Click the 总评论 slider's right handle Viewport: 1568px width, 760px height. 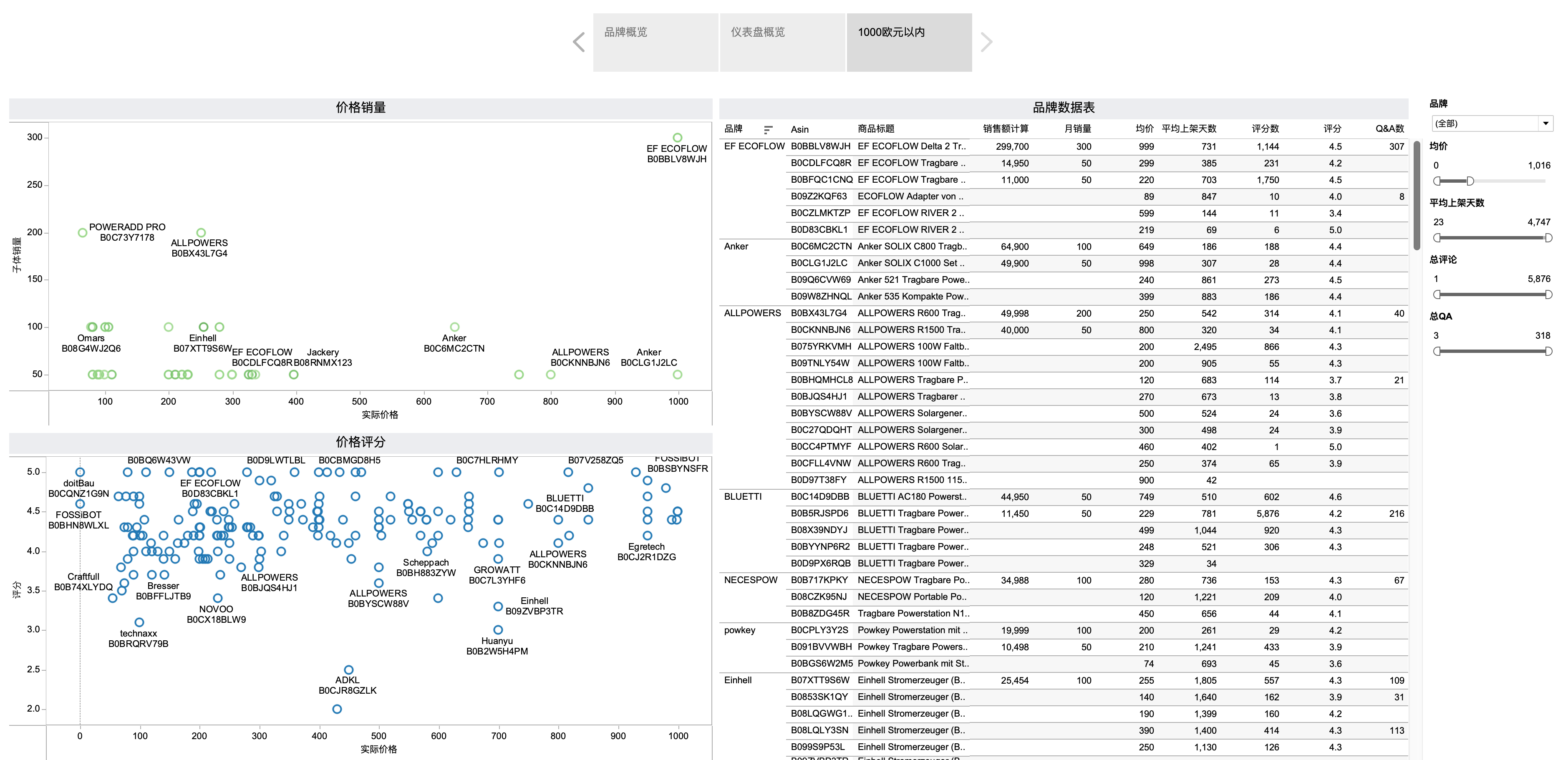pyautogui.click(x=1548, y=294)
